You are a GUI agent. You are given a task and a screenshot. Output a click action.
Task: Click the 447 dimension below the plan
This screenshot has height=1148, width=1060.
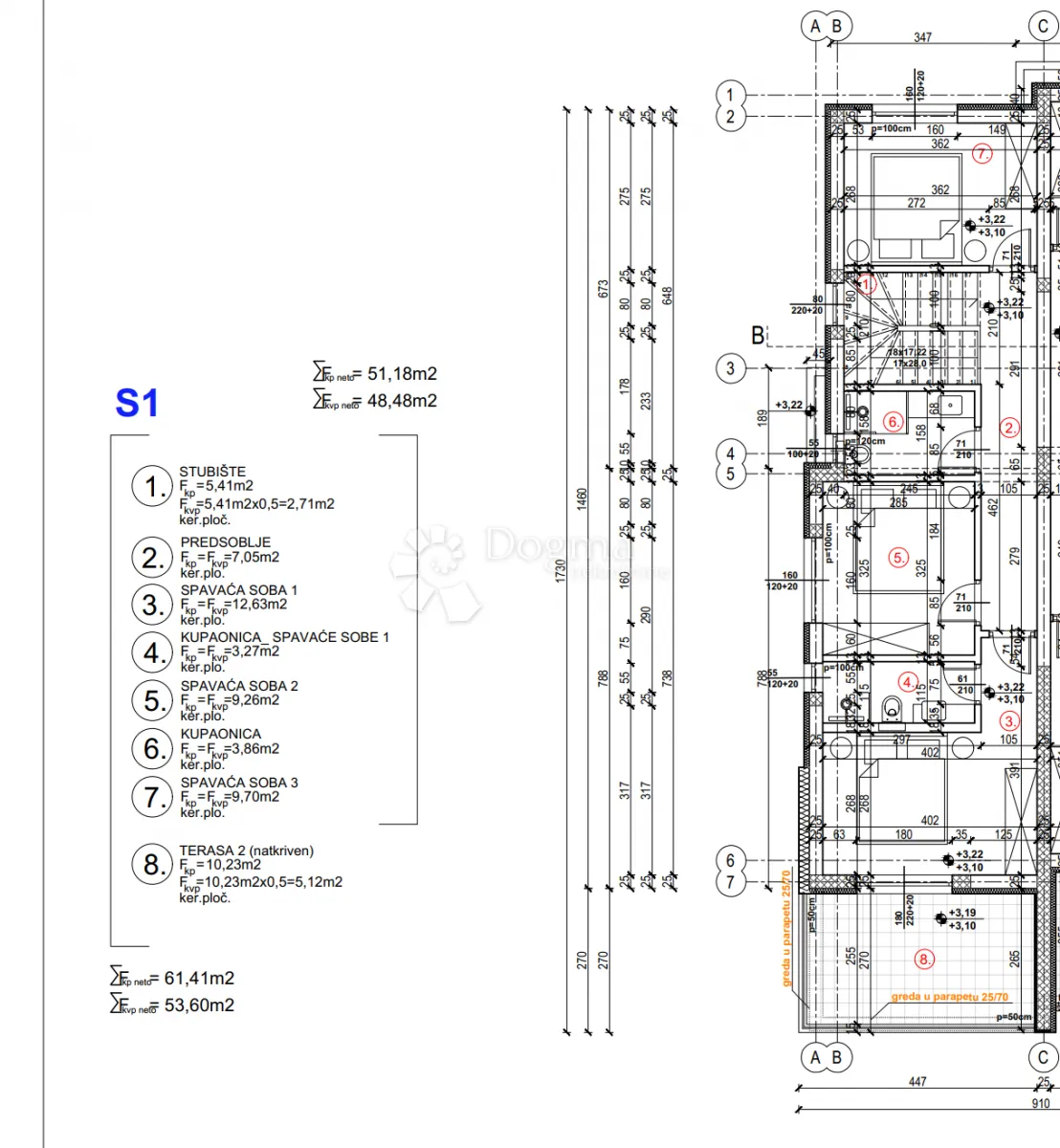(917, 1081)
